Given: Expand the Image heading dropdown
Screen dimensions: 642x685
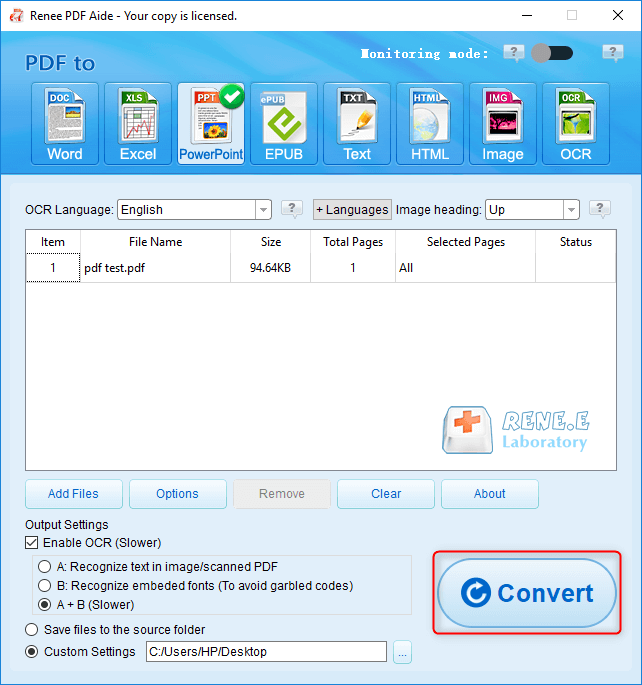Looking at the screenshot, I should [571, 210].
